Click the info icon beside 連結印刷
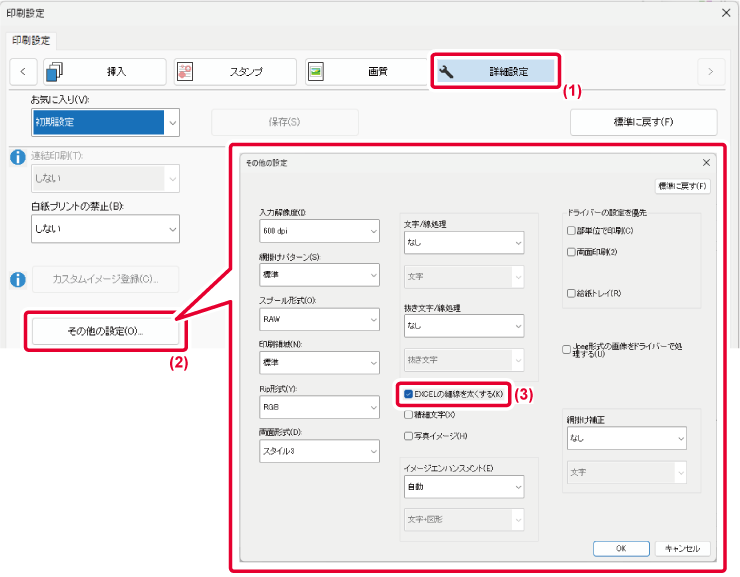740x577 pixels. coord(16,158)
